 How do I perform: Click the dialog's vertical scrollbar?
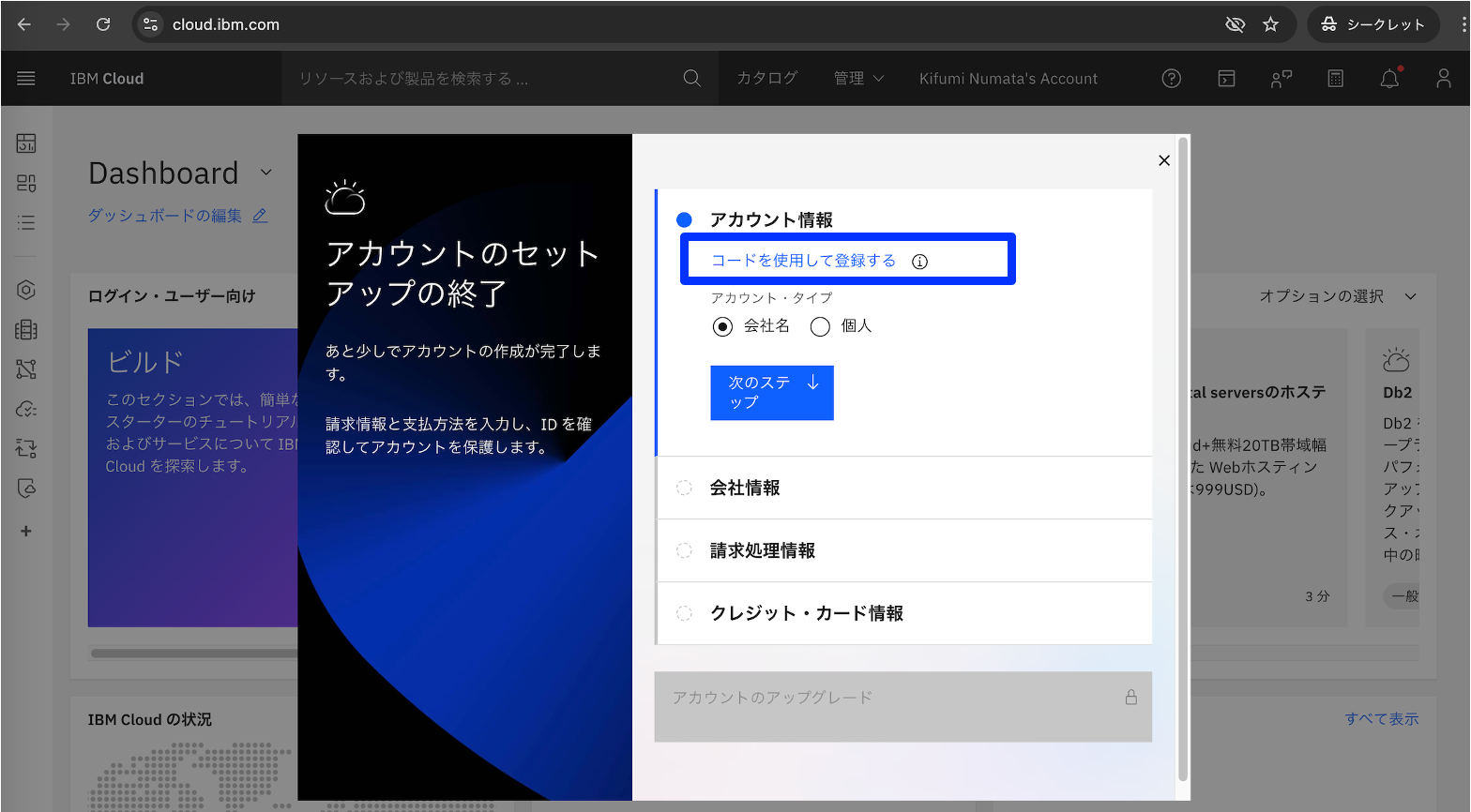[1183, 459]
